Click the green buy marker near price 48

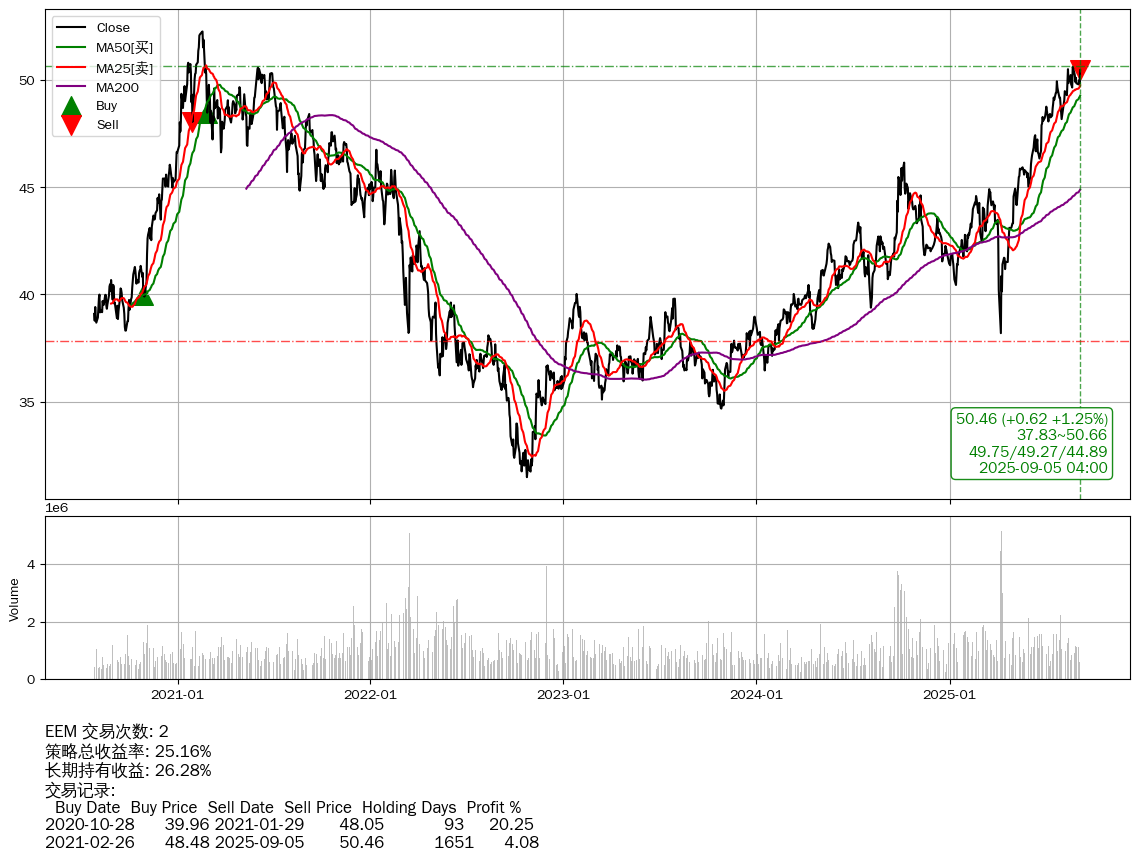204,114
